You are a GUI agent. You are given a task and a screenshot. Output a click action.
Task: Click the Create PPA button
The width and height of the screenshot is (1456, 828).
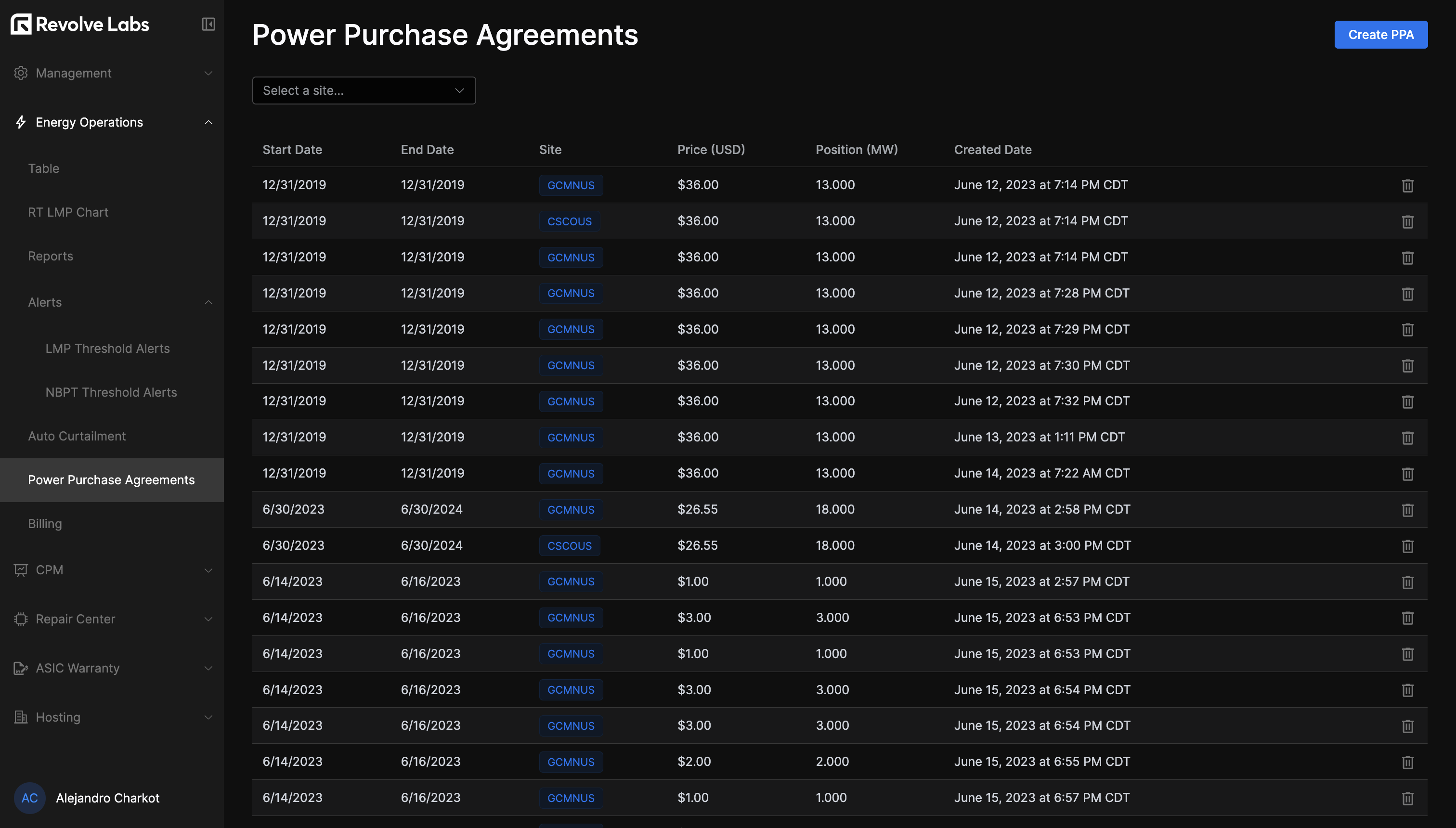point(1380,35)
